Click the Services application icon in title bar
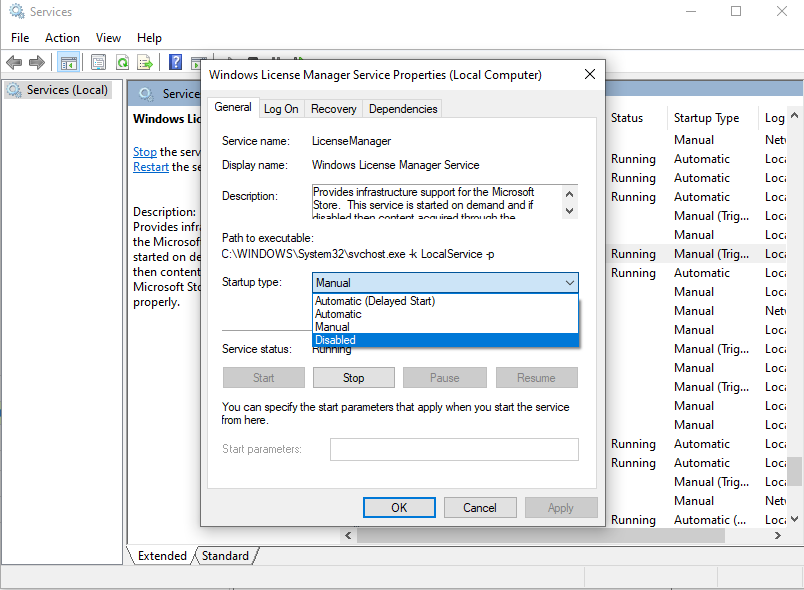The height and width of the screenshot is (590, 804). 14,11
